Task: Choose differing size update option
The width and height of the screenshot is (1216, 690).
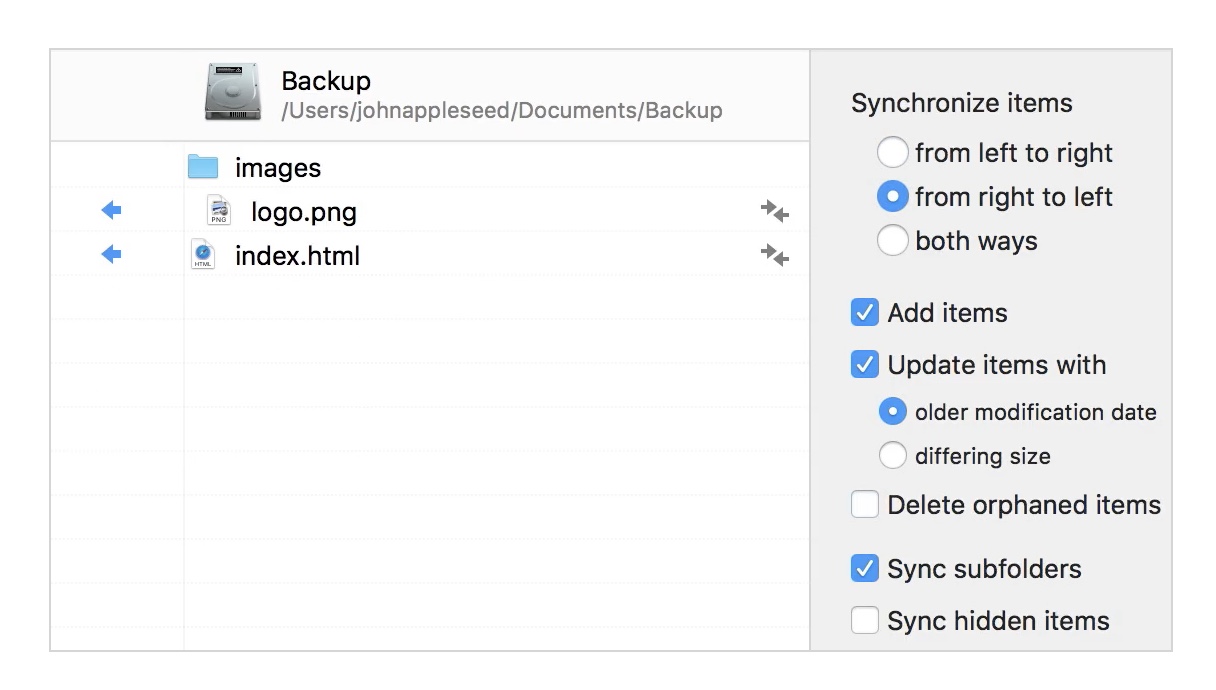Action: pyautogui.click(x=892, y=456)
